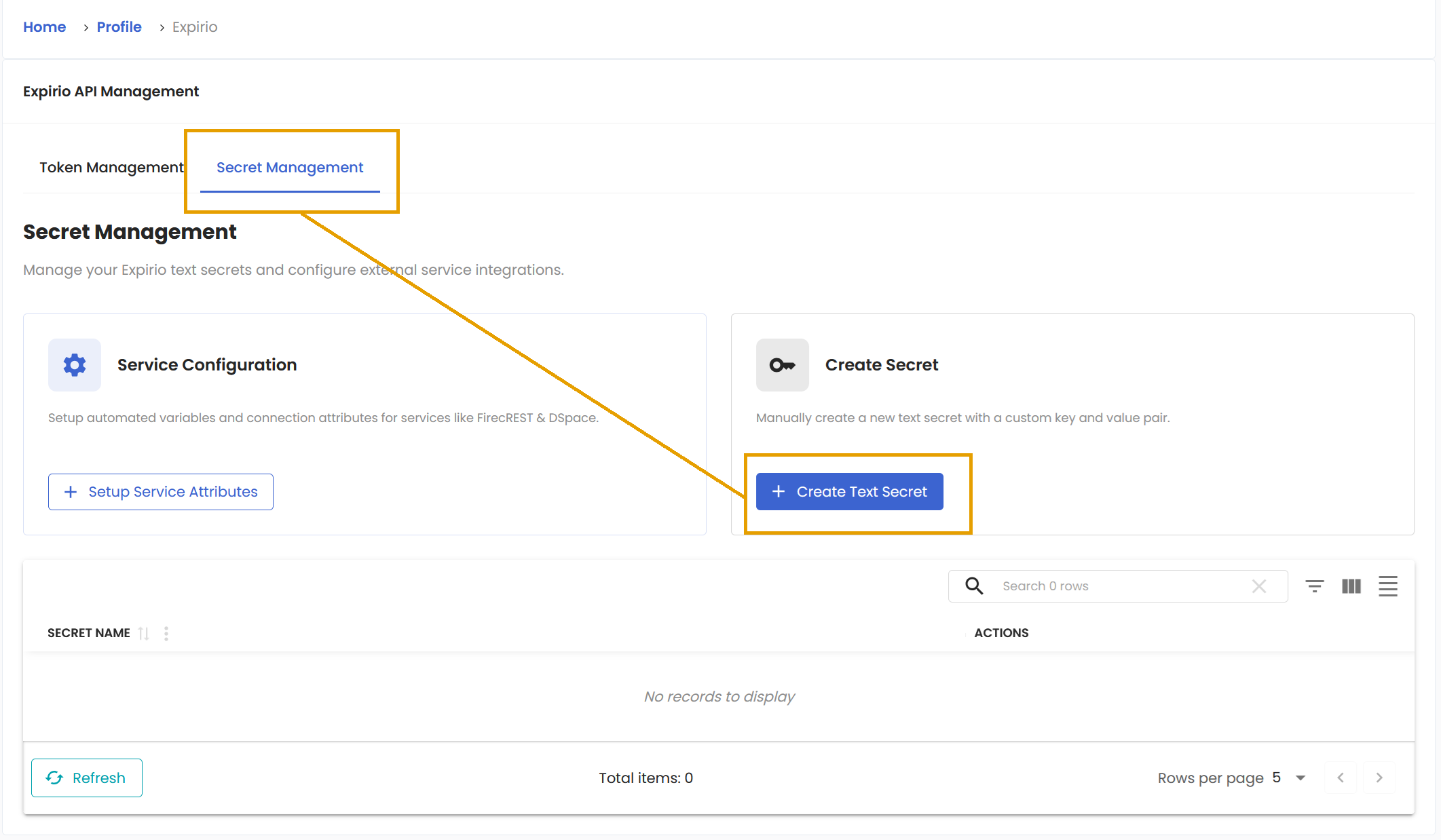This screenshot has height=840, width=1441.
Task: Click the search magnifier icon
Action: (974, 586)
